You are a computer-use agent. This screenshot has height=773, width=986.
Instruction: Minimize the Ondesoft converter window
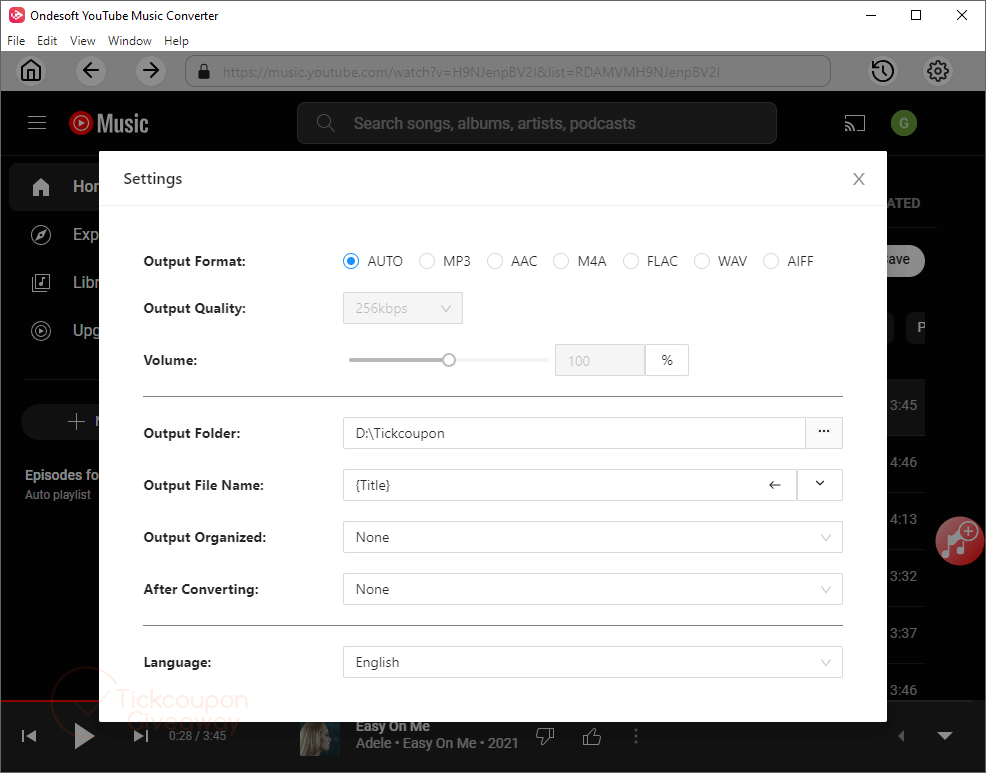(871, 15)
